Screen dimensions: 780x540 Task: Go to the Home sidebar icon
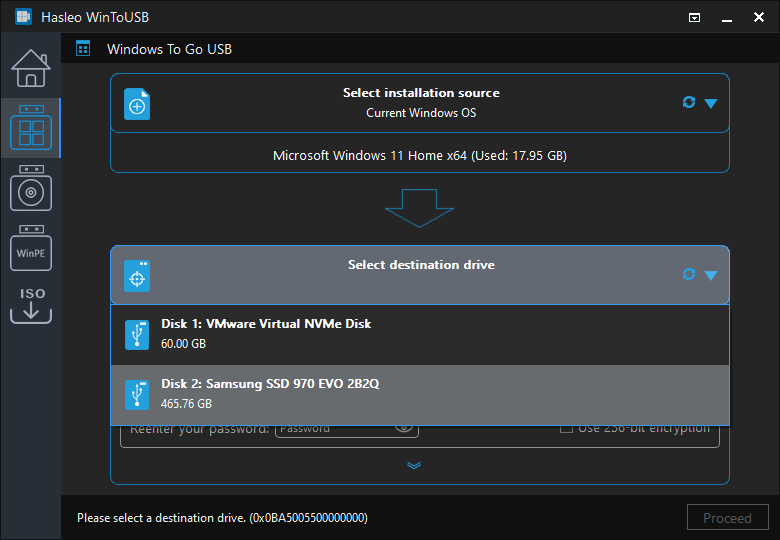[31, 69]
